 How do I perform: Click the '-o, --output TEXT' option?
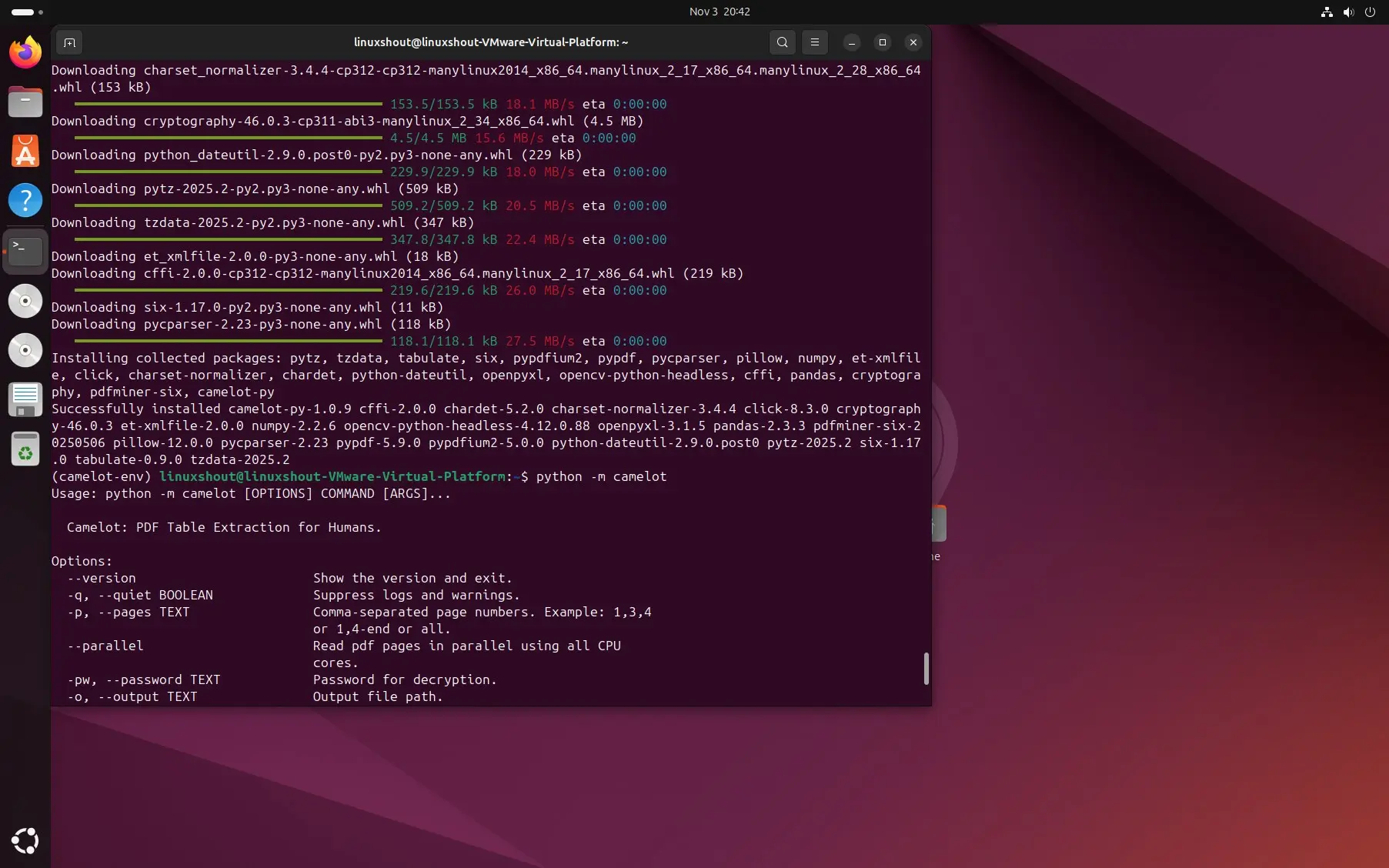(132, 696)
